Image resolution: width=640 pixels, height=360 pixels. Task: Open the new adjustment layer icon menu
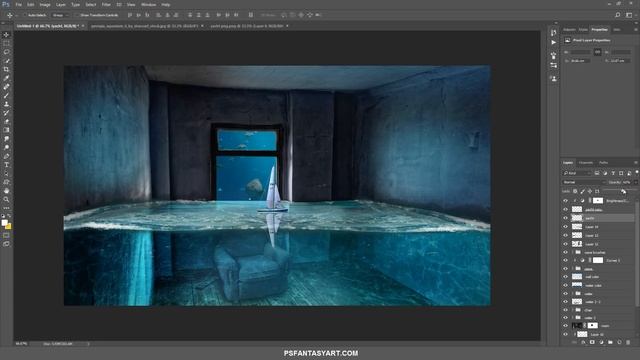[x=601, y=342]
